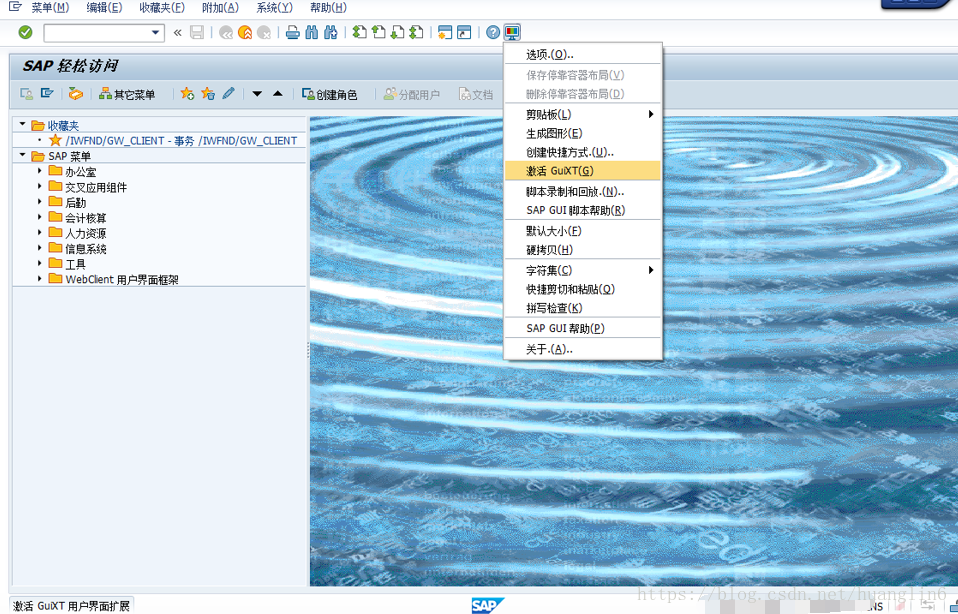Screen dimensions: 958x614
Task: Select 快捷剪切和粘贴(Q) menu entry
Action: pos(583,289)
